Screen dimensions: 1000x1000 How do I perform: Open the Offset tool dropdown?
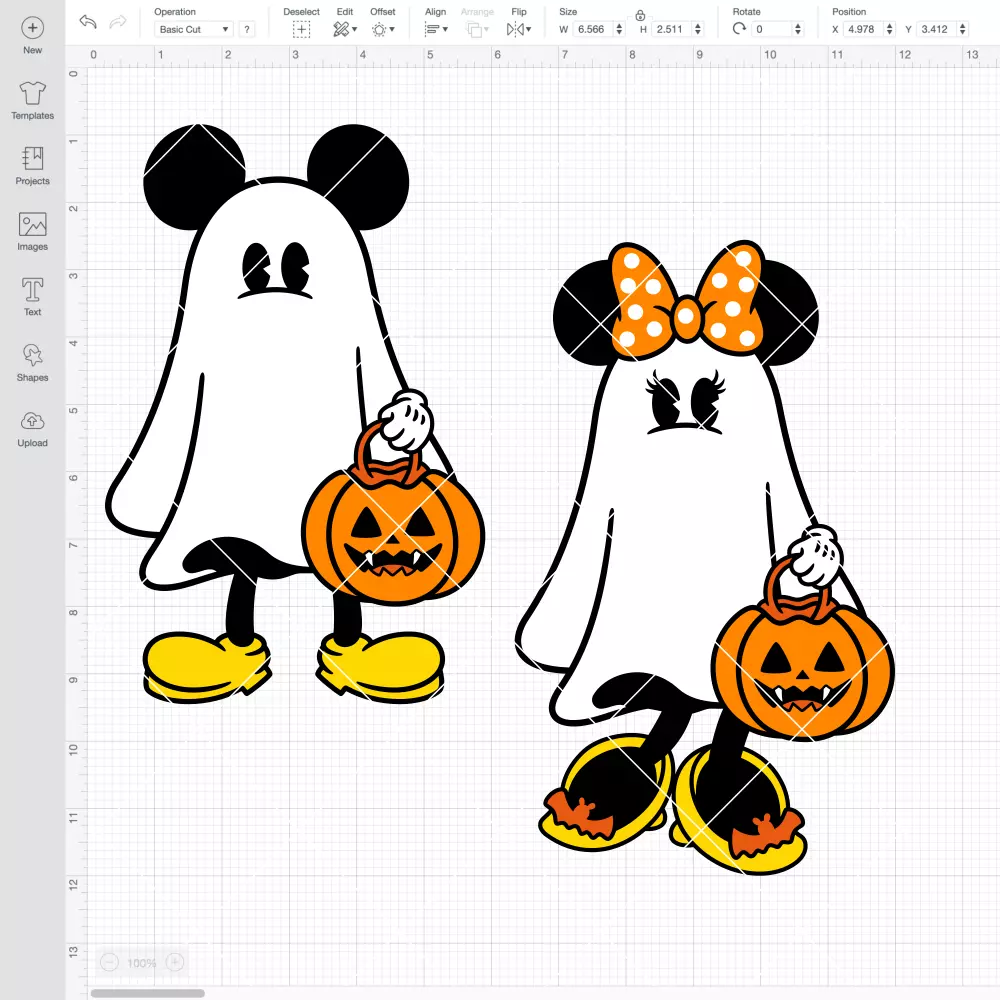(383, 29)
